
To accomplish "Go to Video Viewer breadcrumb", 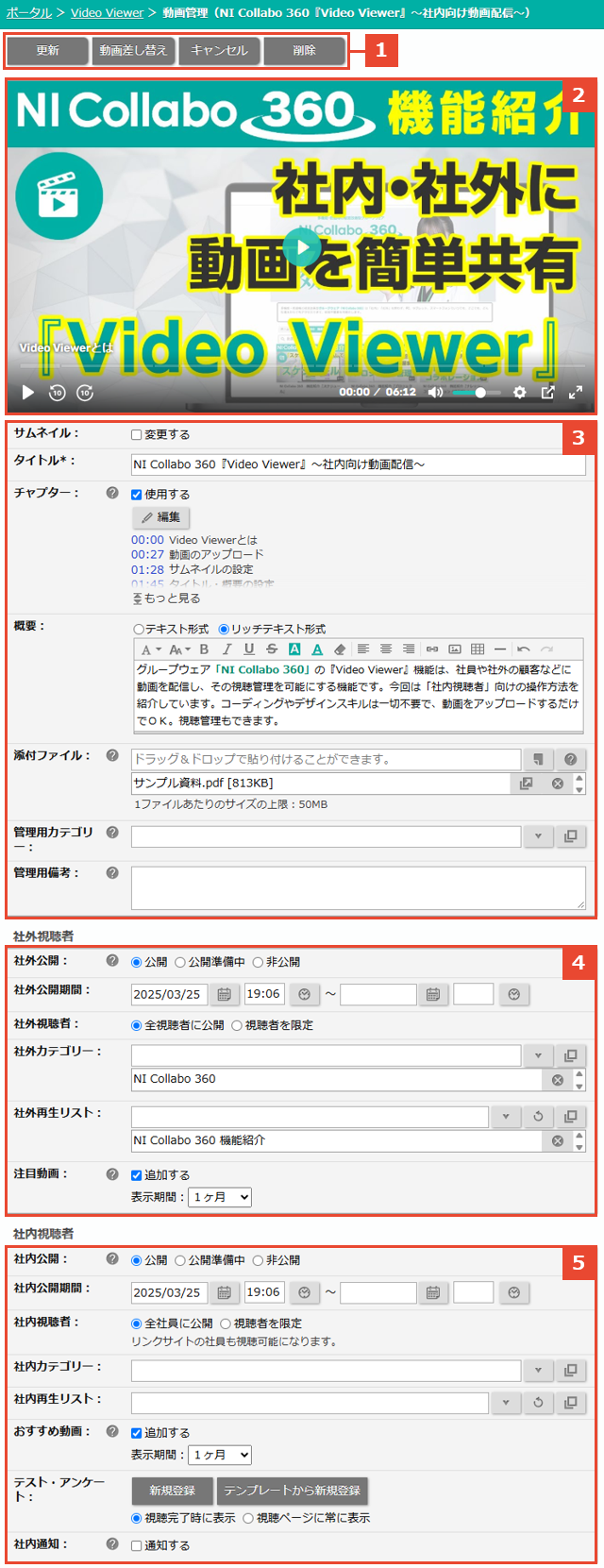I will [107, 12].
